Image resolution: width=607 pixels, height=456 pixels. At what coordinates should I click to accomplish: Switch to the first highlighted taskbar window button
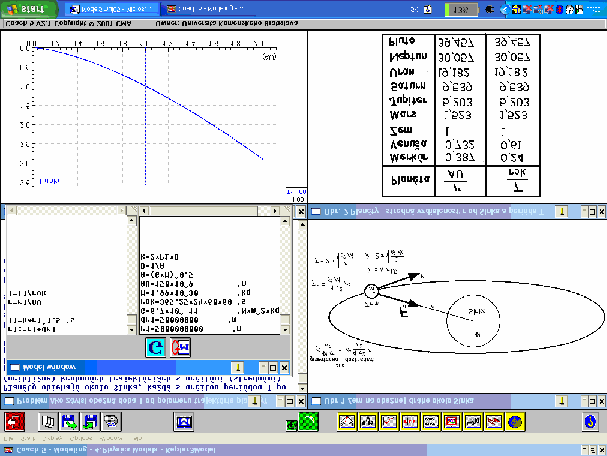[112, 9]
